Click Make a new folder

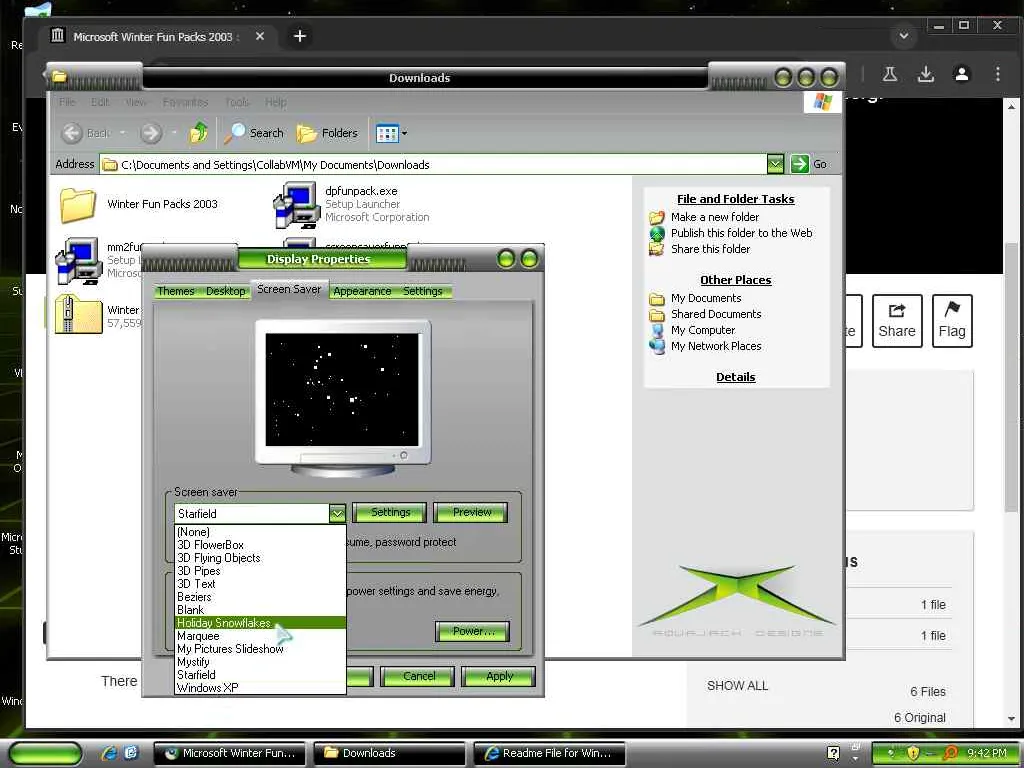click(x=714, y=217)
